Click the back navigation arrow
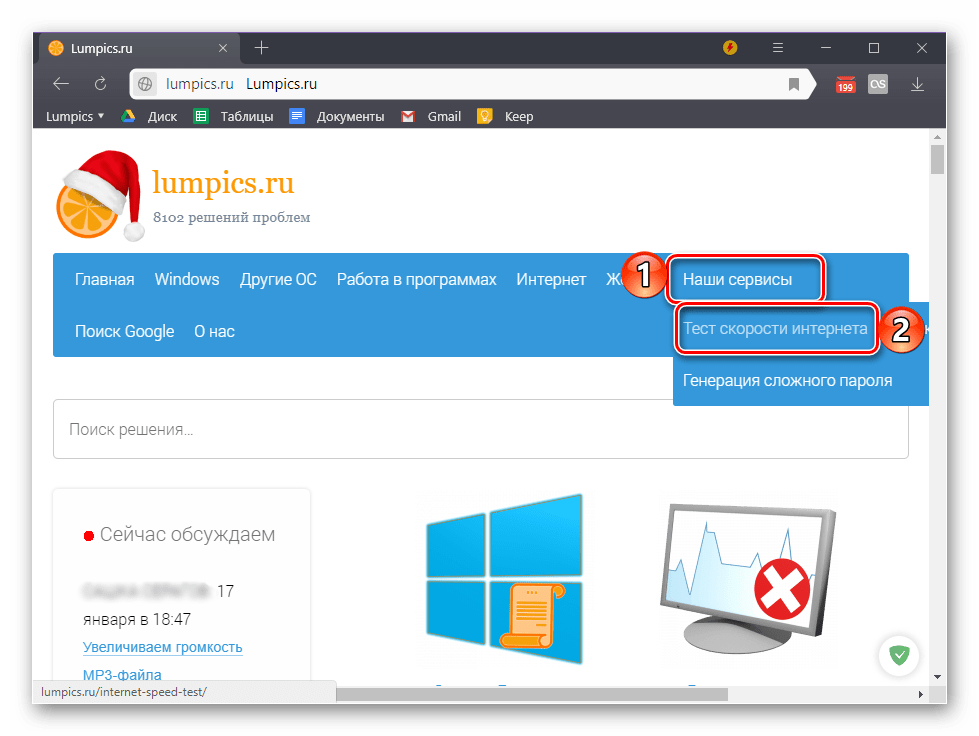The height and width of the screenshot is (736, 979). [x=61, y=84]
